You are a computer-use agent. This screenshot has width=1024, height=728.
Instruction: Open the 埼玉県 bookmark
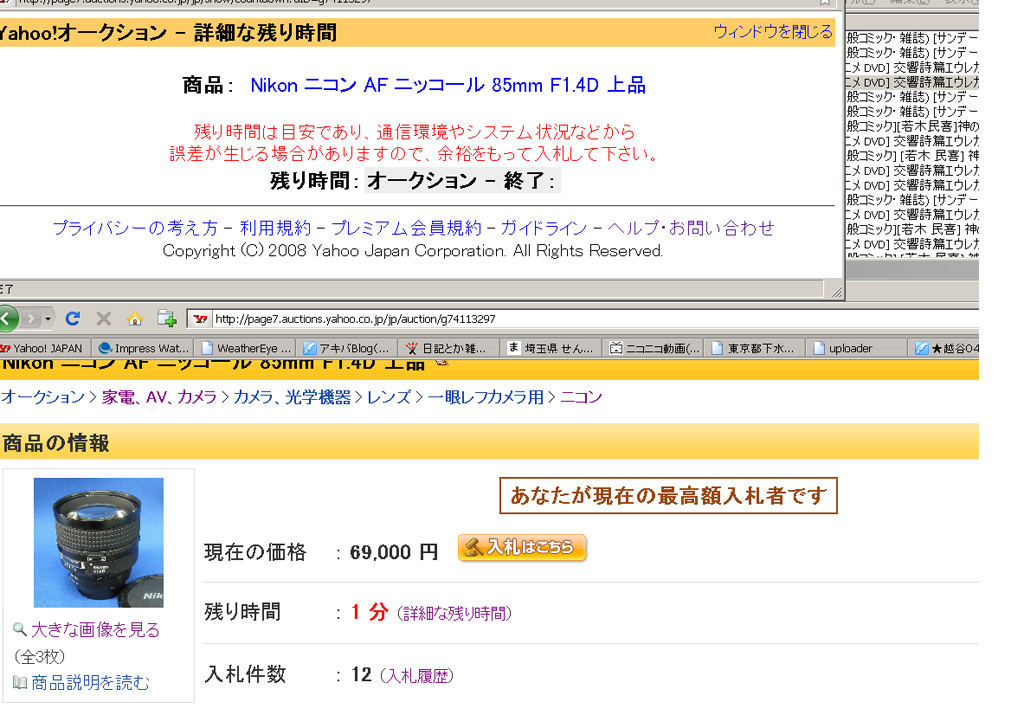coord(550,349)
